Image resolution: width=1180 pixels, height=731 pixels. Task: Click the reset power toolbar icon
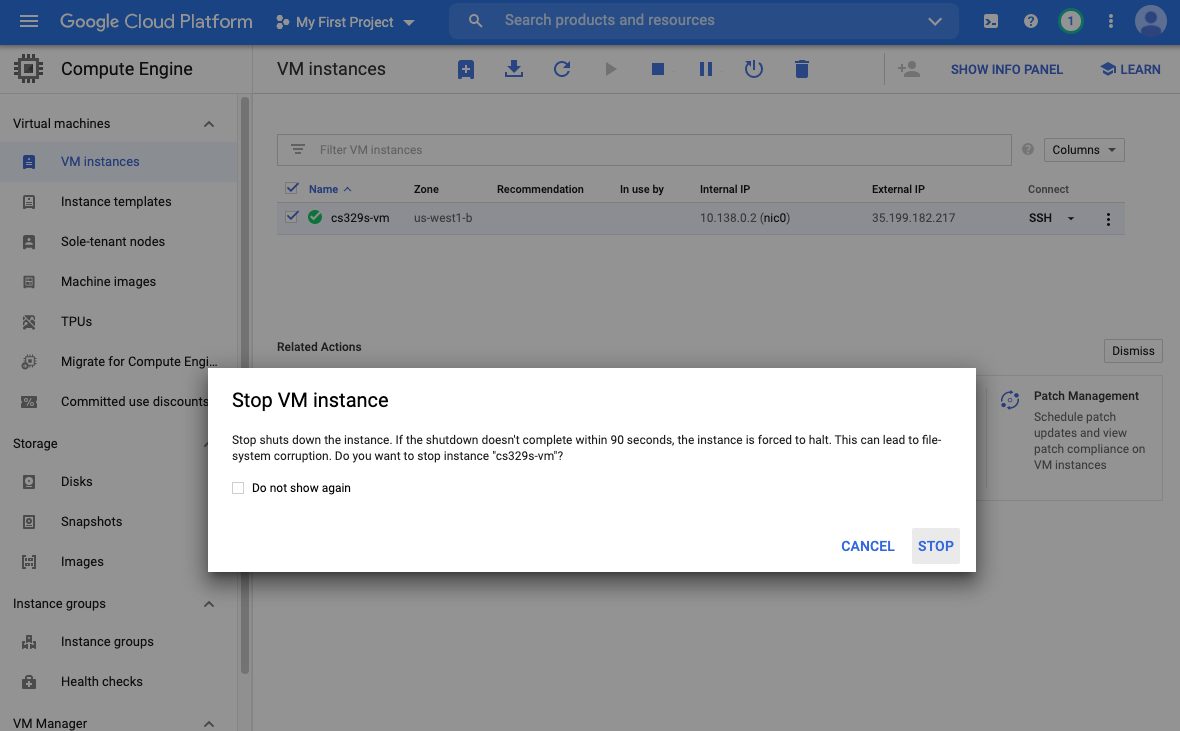(x=754, y=69)
